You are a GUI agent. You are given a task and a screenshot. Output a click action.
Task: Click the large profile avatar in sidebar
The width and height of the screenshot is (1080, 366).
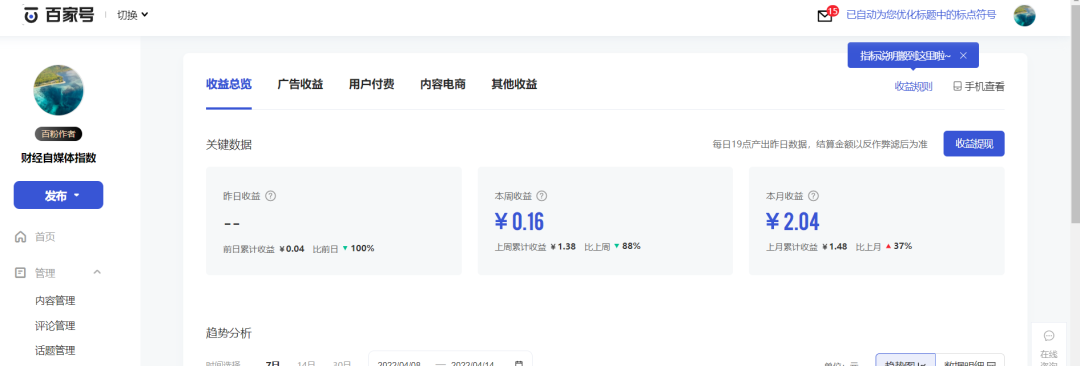click(x=59, y=90)
